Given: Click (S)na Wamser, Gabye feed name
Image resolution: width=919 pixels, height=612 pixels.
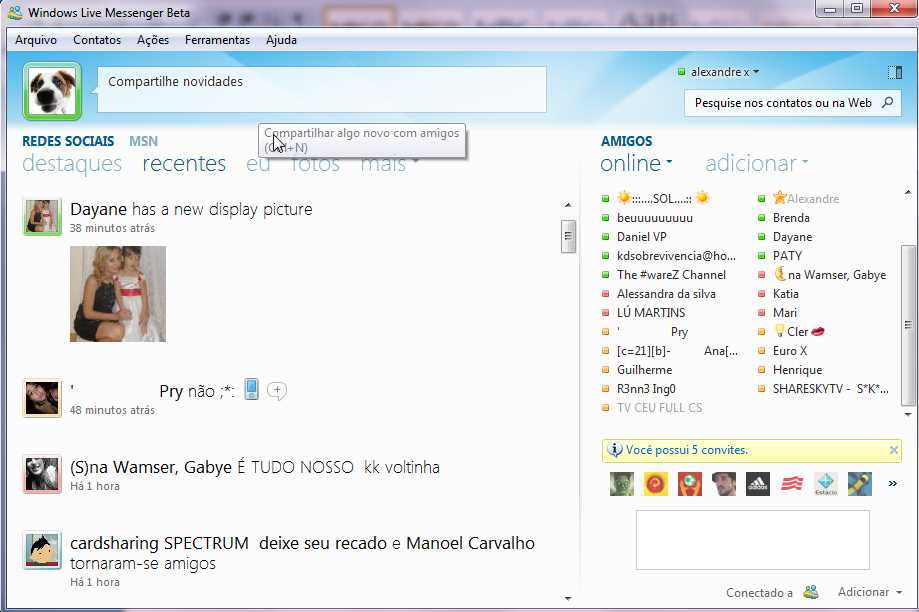Looking at the screenshot, I should [x=151, y=467].
